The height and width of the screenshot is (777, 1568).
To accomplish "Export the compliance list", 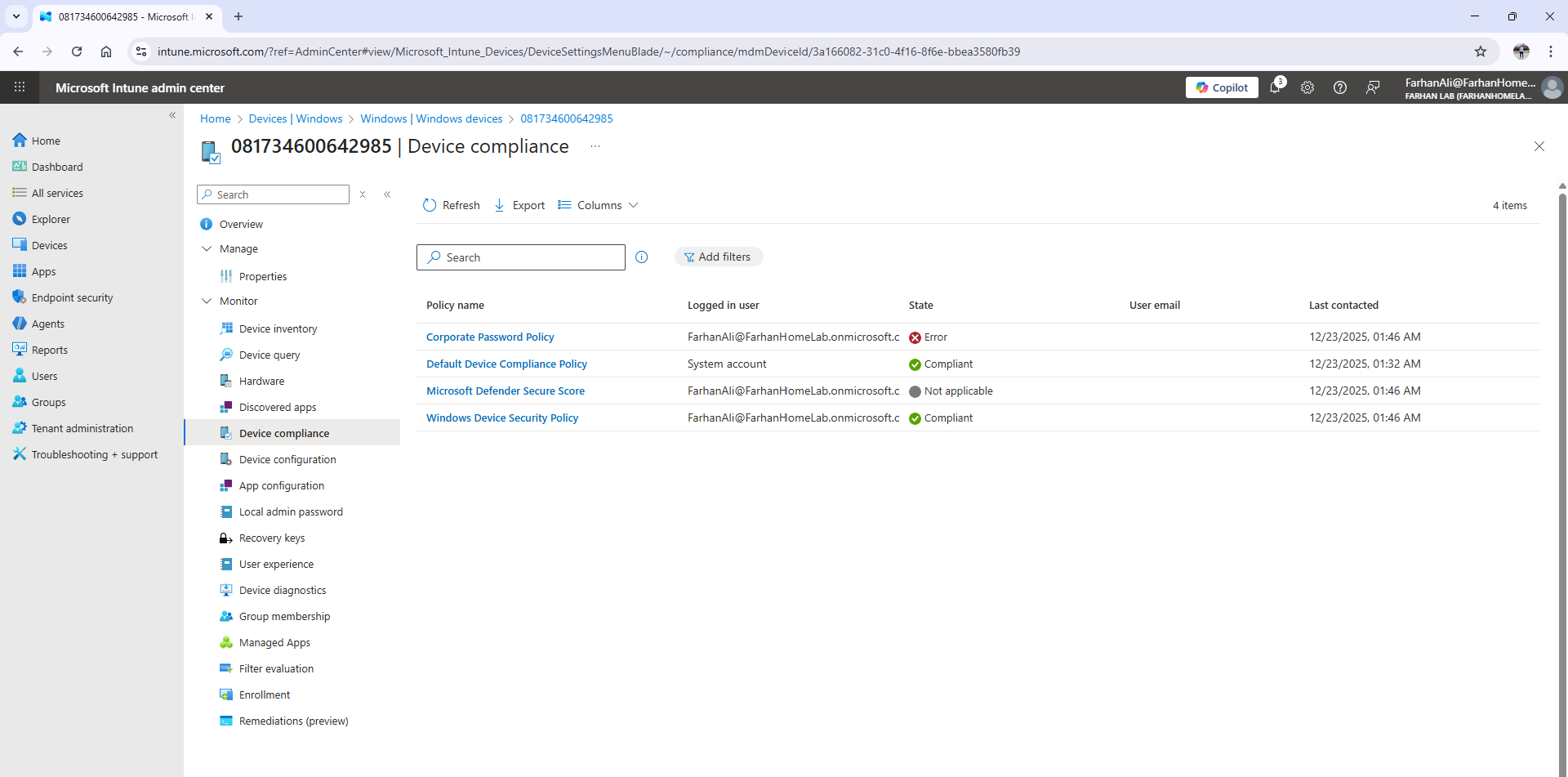I will [519, 205].
